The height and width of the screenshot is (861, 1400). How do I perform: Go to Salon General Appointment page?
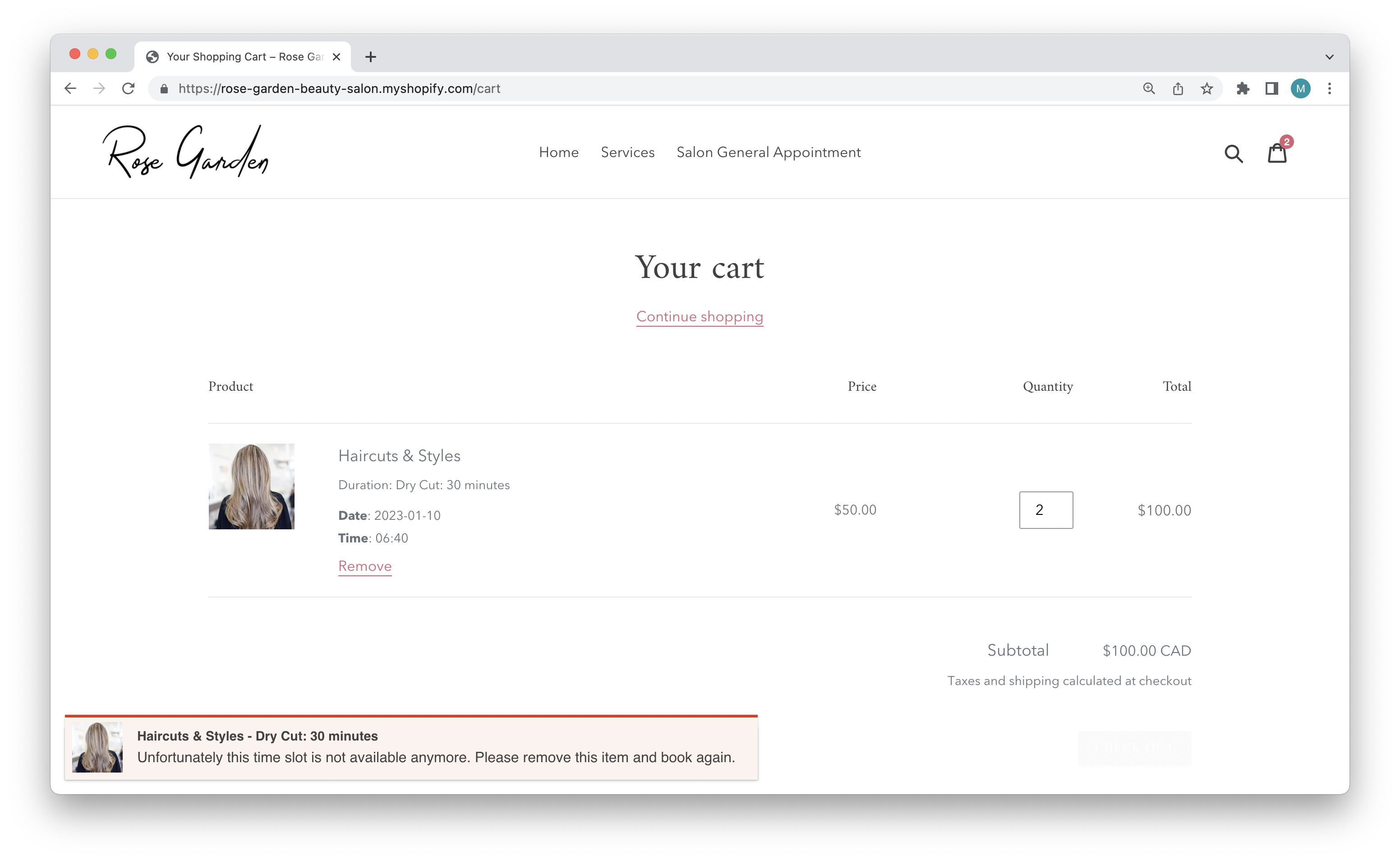768,152
